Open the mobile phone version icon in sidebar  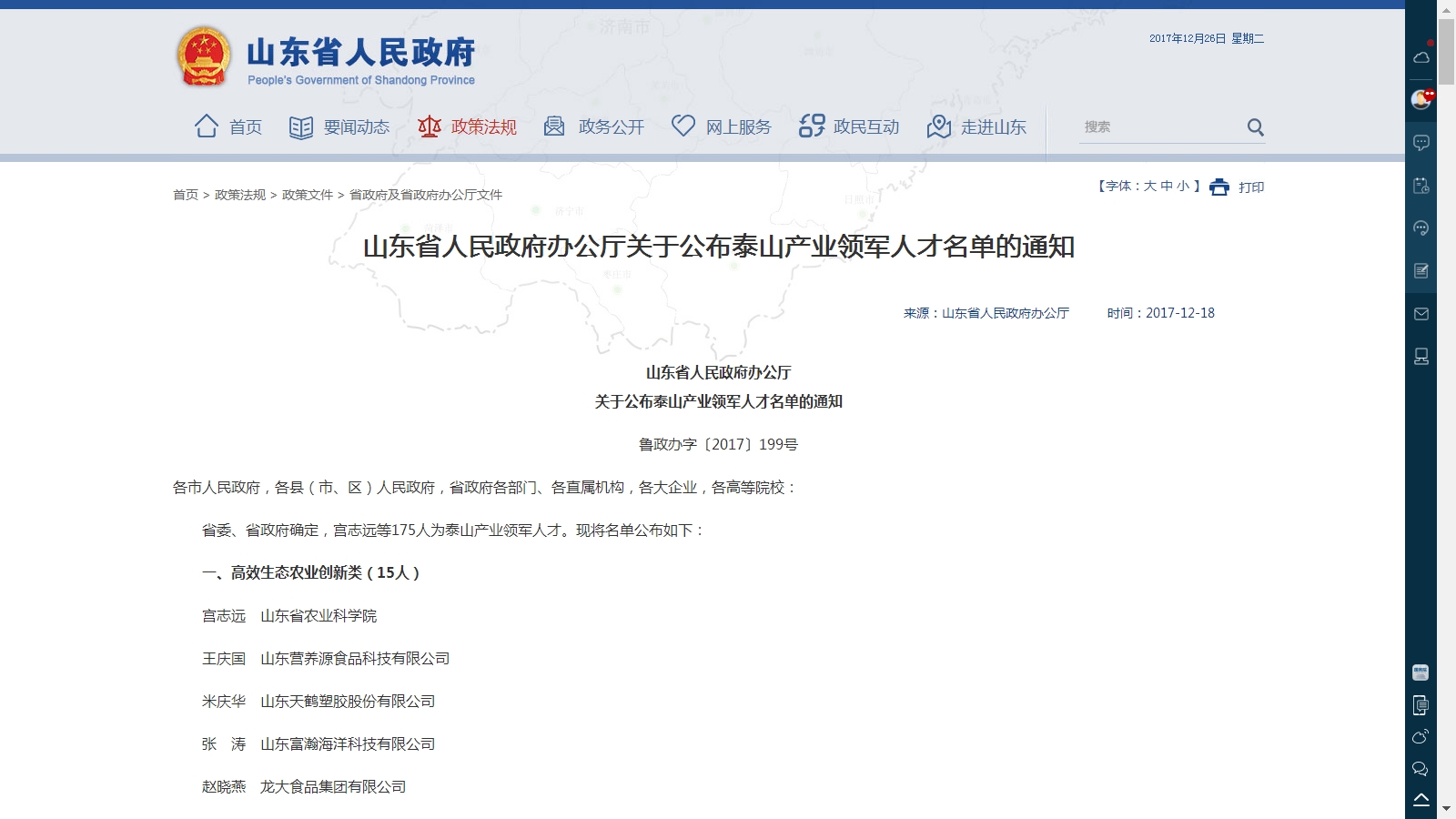pos(1421,705)
